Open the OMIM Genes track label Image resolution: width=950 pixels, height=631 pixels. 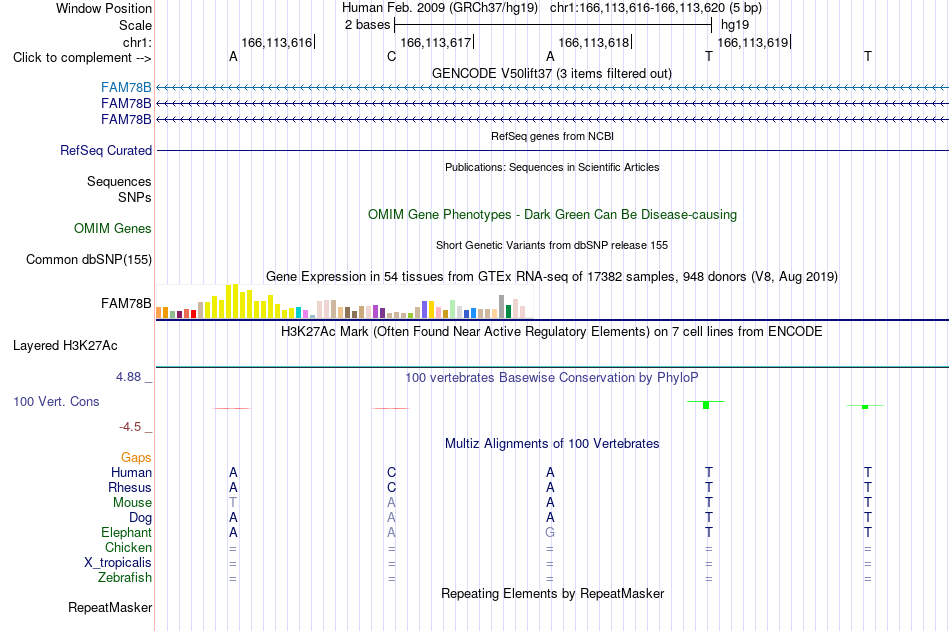pyautogui.click(x=113, y=229)
